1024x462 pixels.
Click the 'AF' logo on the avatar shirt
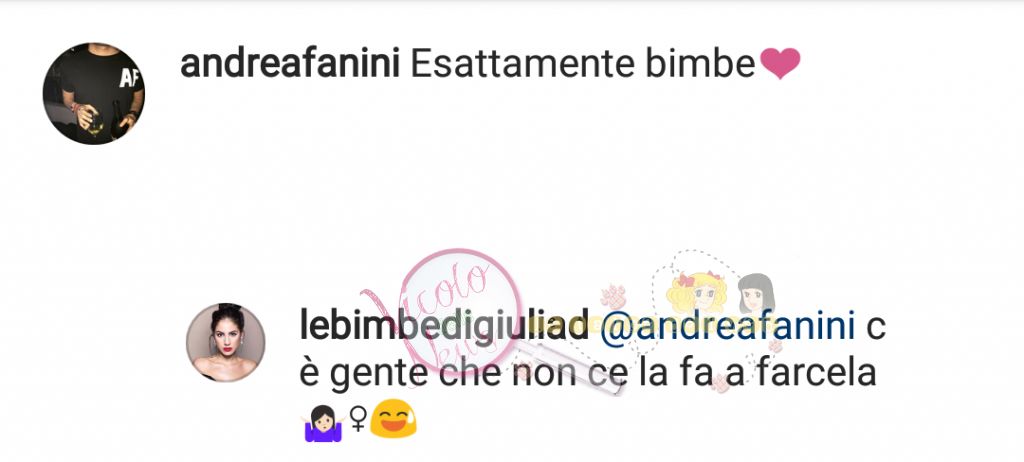click(x=129, y=78)
